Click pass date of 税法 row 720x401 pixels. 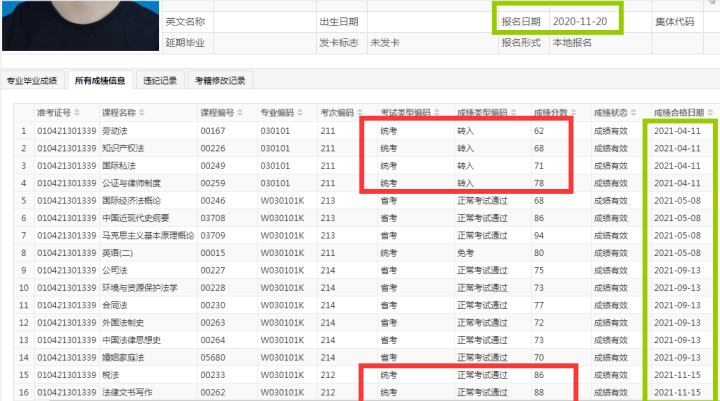[677, 375]
